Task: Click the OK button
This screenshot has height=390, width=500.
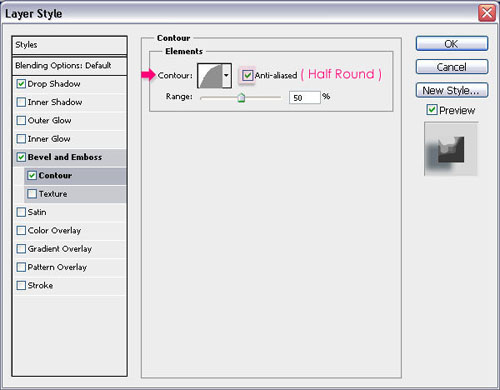Action: (x=452, y=44)
